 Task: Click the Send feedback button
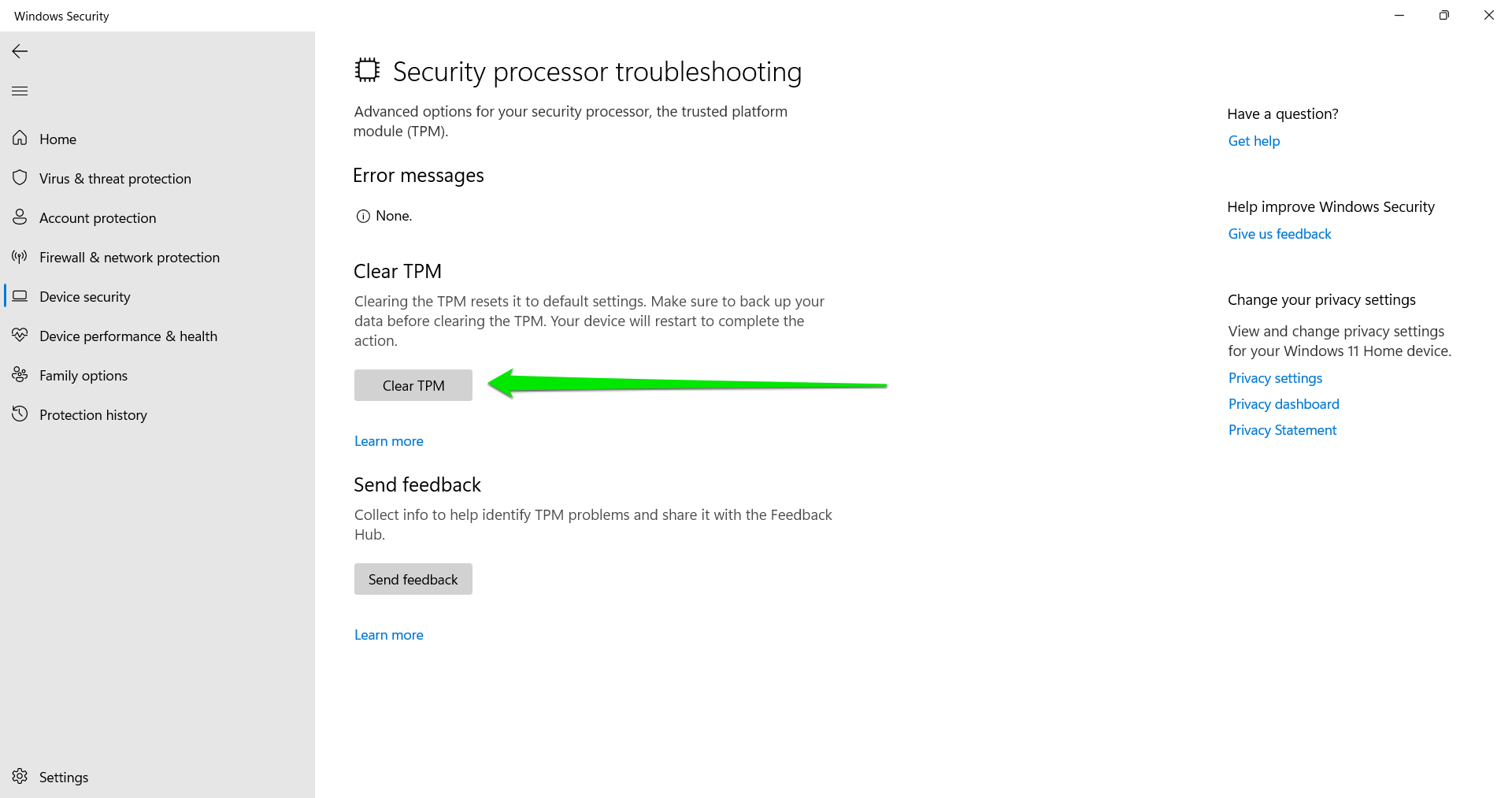click(413, 579)
